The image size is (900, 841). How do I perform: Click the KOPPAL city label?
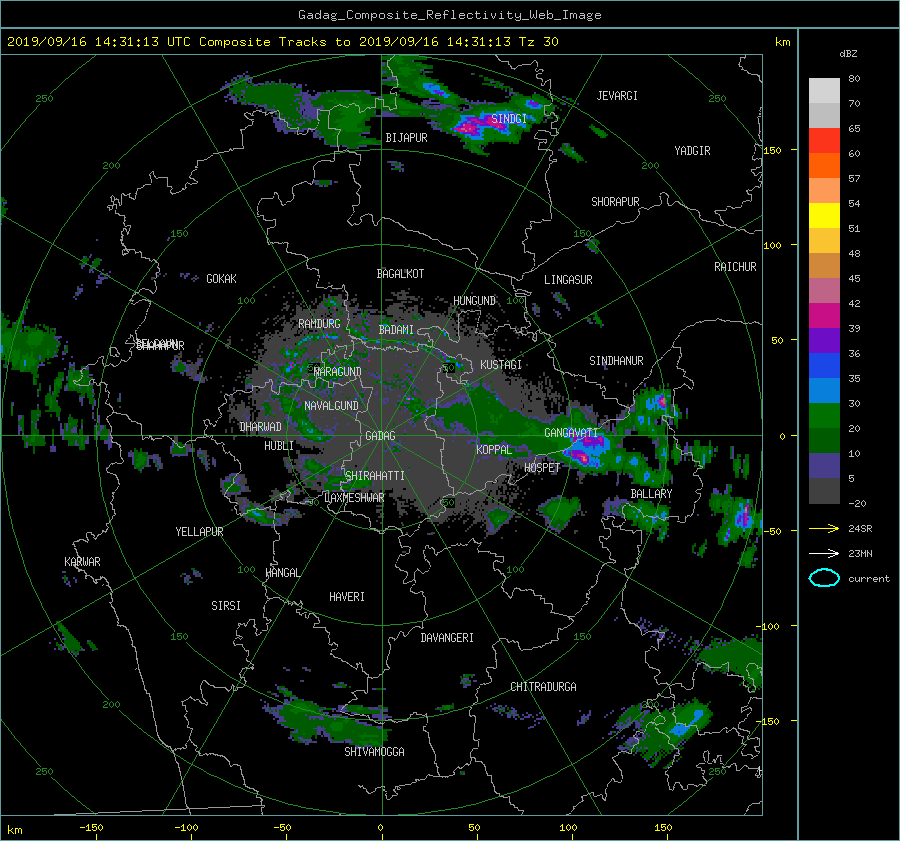pos(494,449)
